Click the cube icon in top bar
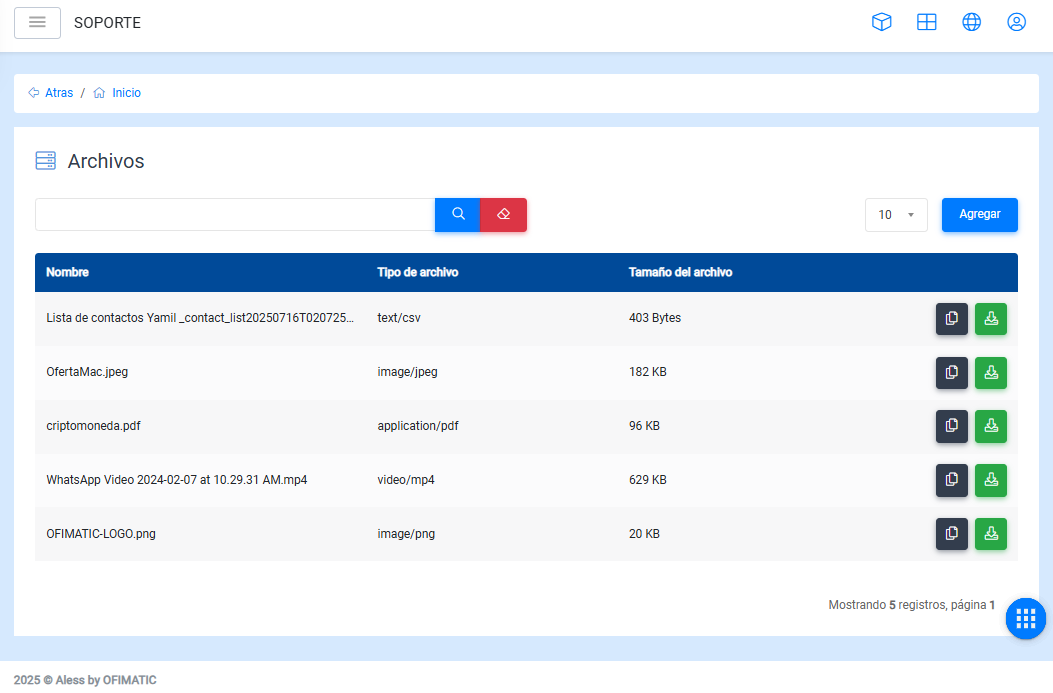Viewport: 1053px width, 693px height. [x=881, y=22]
